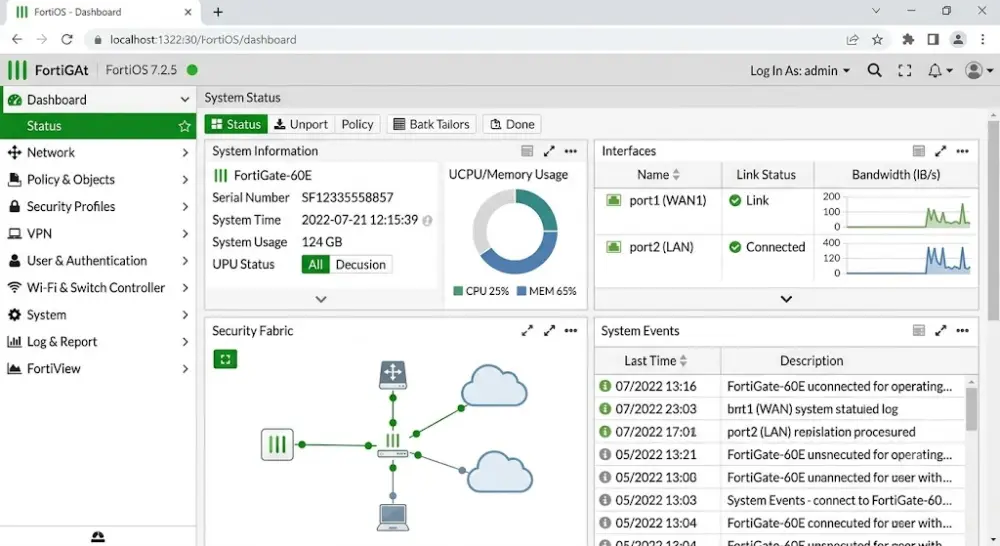Click the System Events table view icon
The width and height of the screenshot is (1000, 546).
tap(918, 330)
